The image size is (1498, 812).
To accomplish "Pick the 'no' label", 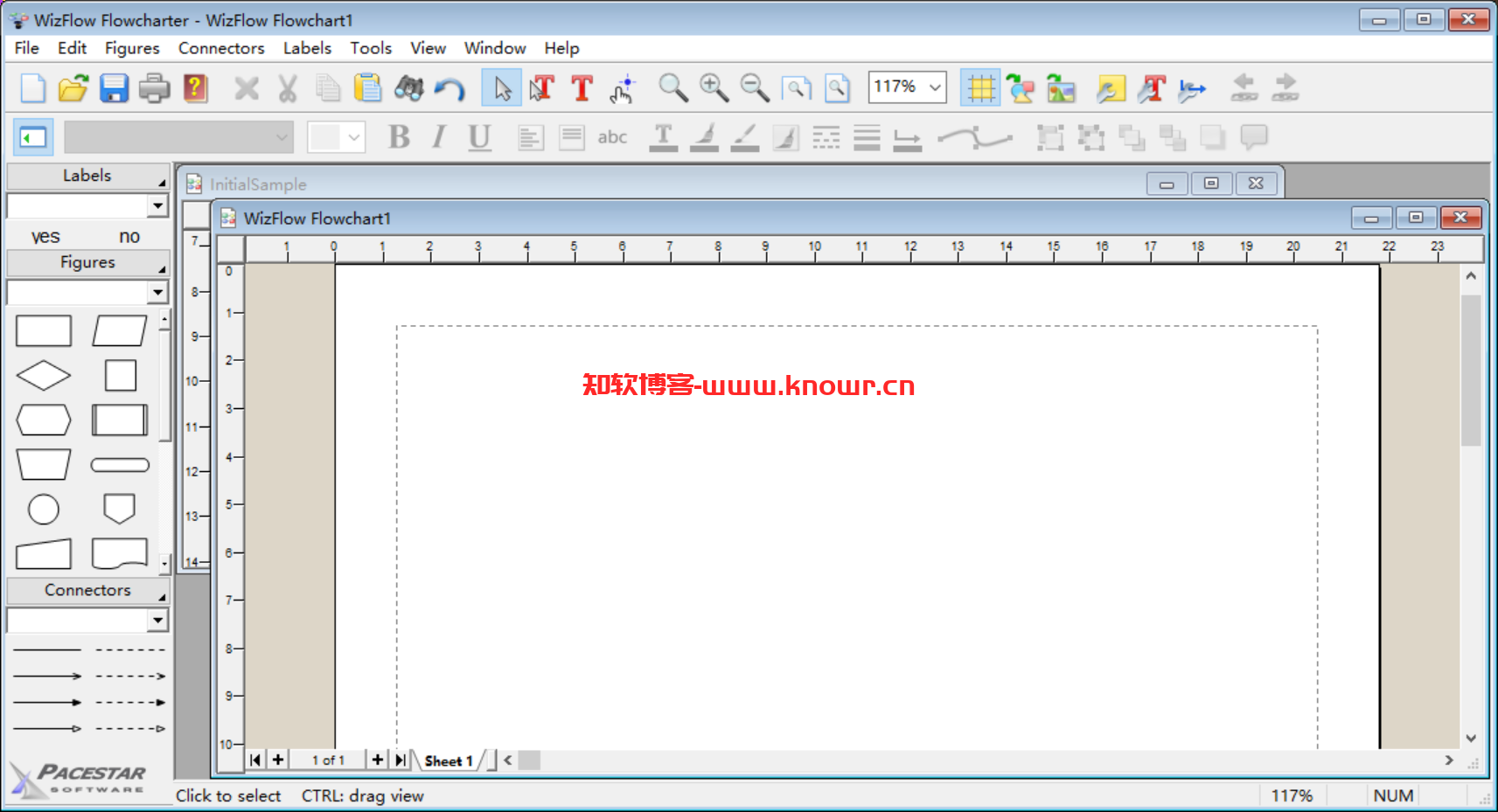I will coord(129,237).
